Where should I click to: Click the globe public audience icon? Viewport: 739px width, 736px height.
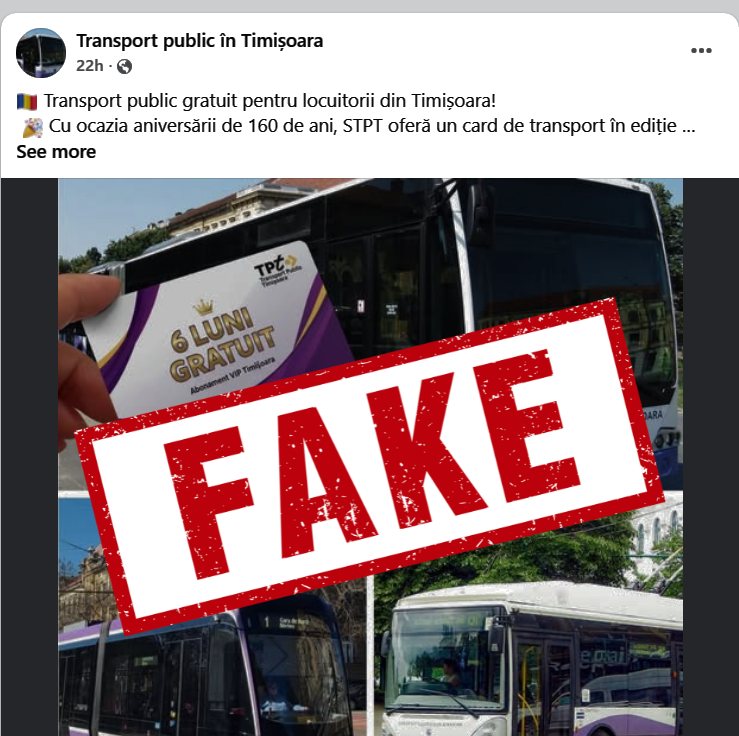(124, 66)
